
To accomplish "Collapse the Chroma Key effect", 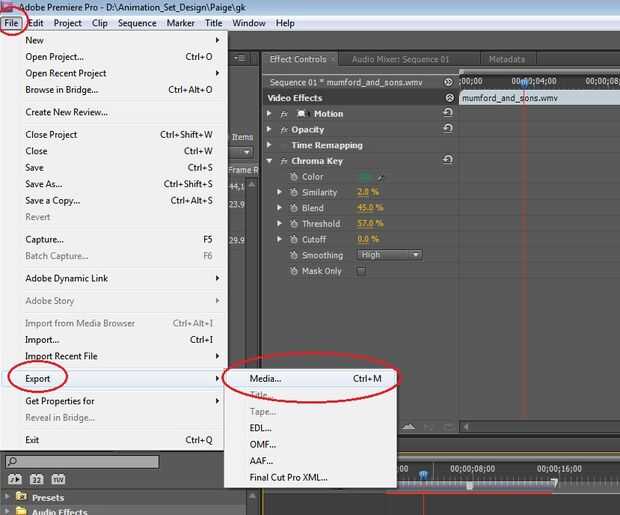I will (x=269, y=161).
